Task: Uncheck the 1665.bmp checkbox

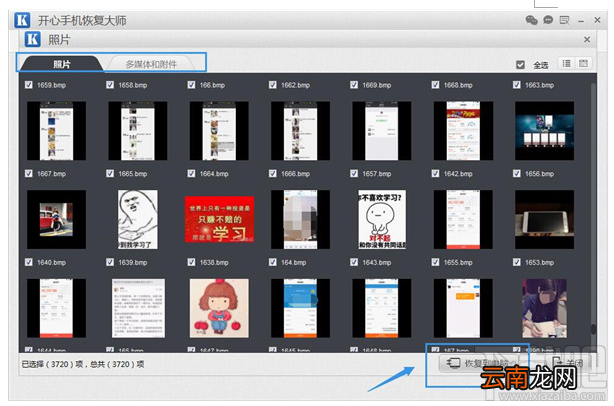Action: pyautogui.click(x=110, y=173)
